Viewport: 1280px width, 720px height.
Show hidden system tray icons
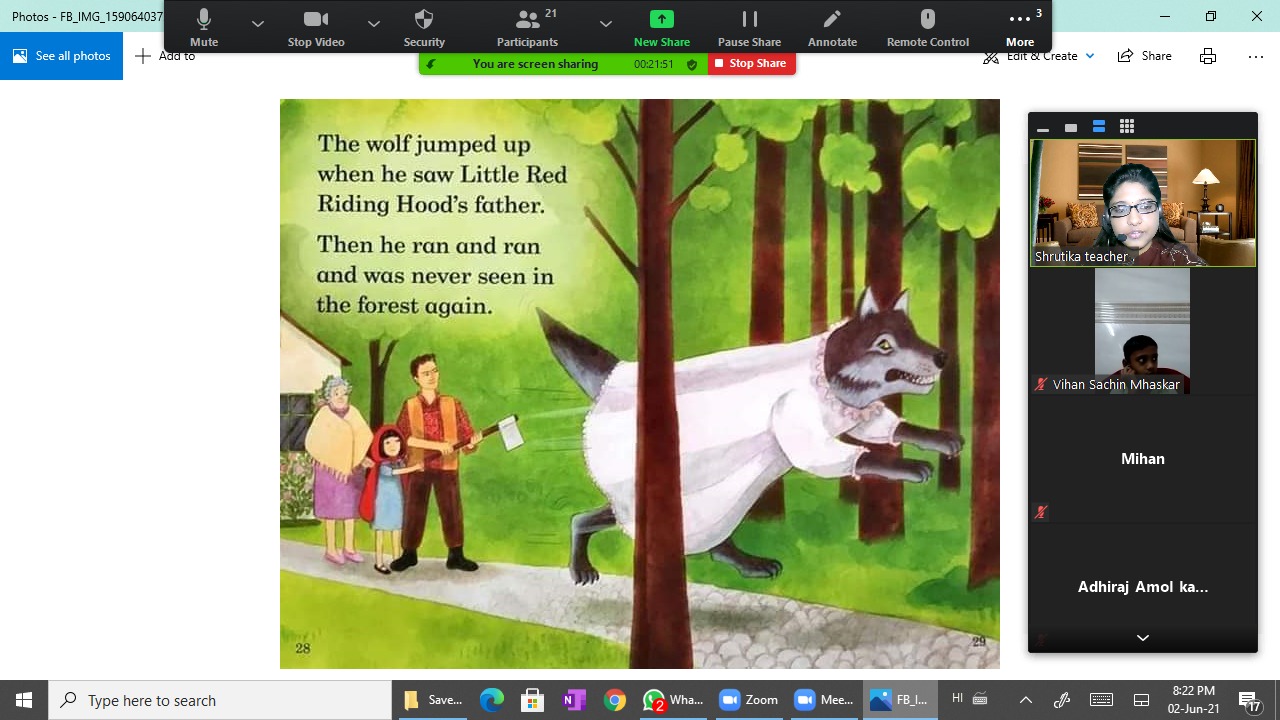click(1025, 700)
